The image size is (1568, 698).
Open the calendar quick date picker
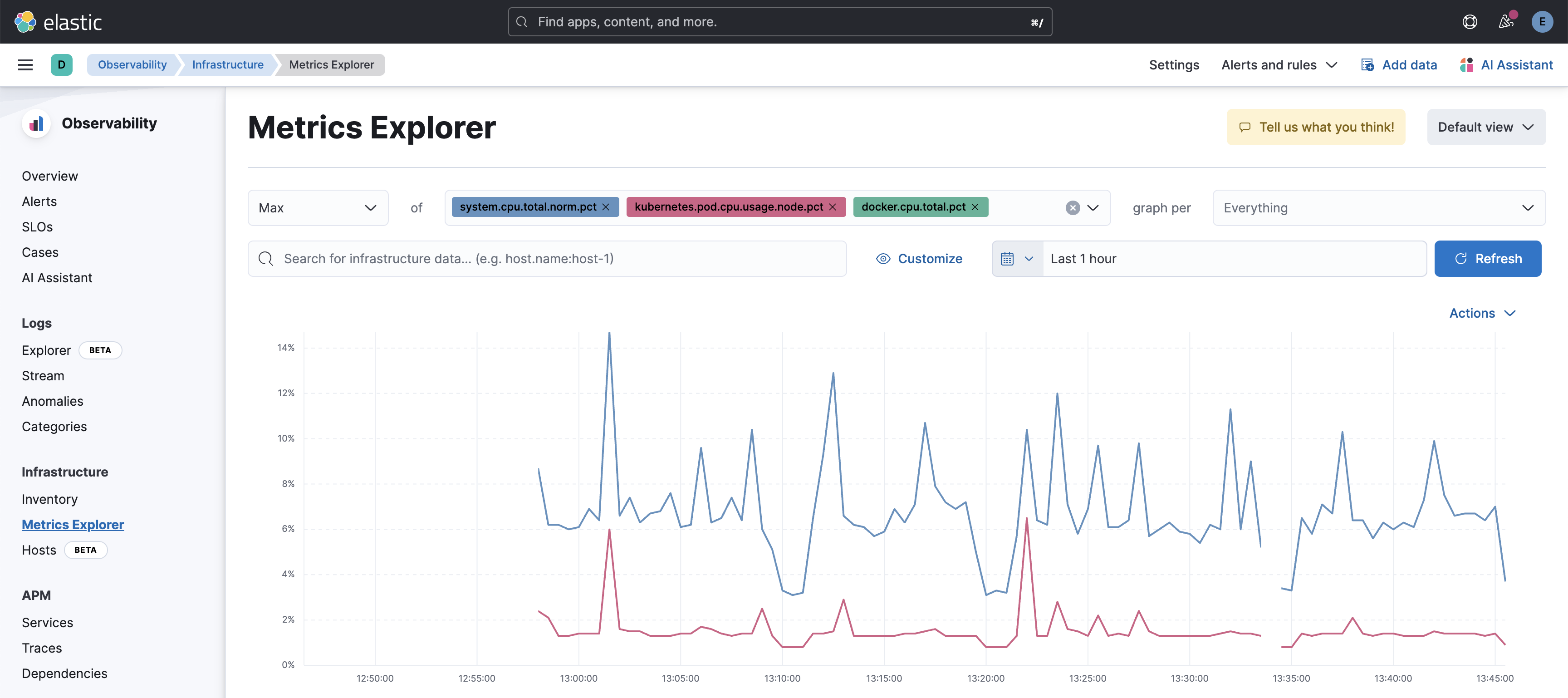pyautogui.click(x=1017, y=259)
